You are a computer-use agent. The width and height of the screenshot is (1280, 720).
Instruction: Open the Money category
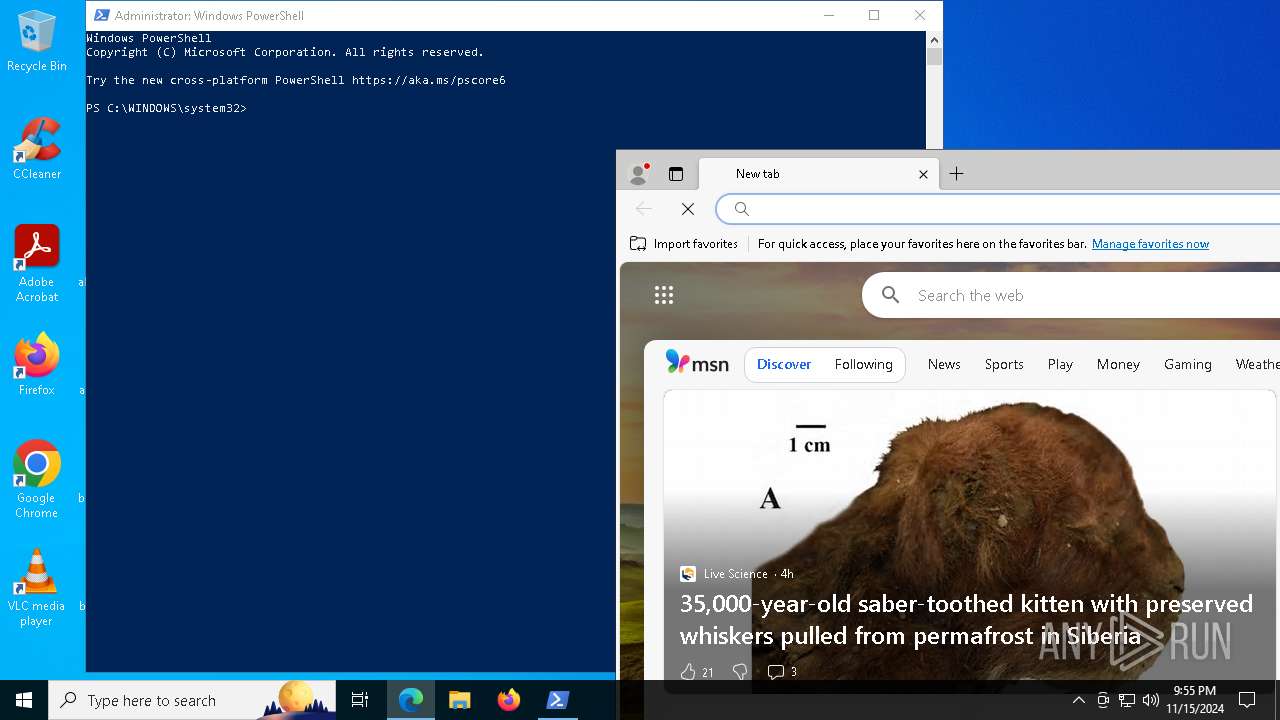(1118, 365)
